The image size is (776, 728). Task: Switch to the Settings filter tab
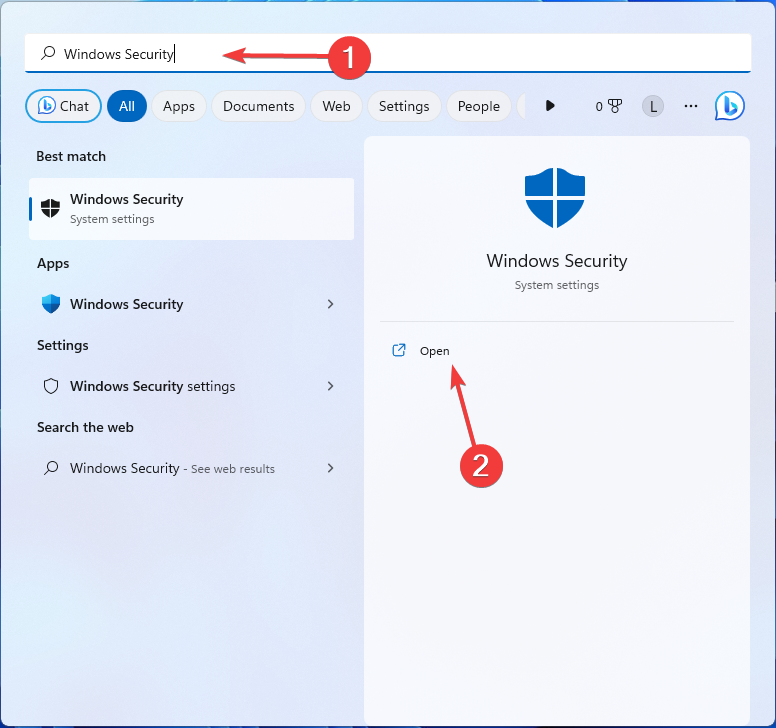click(404, 106)
